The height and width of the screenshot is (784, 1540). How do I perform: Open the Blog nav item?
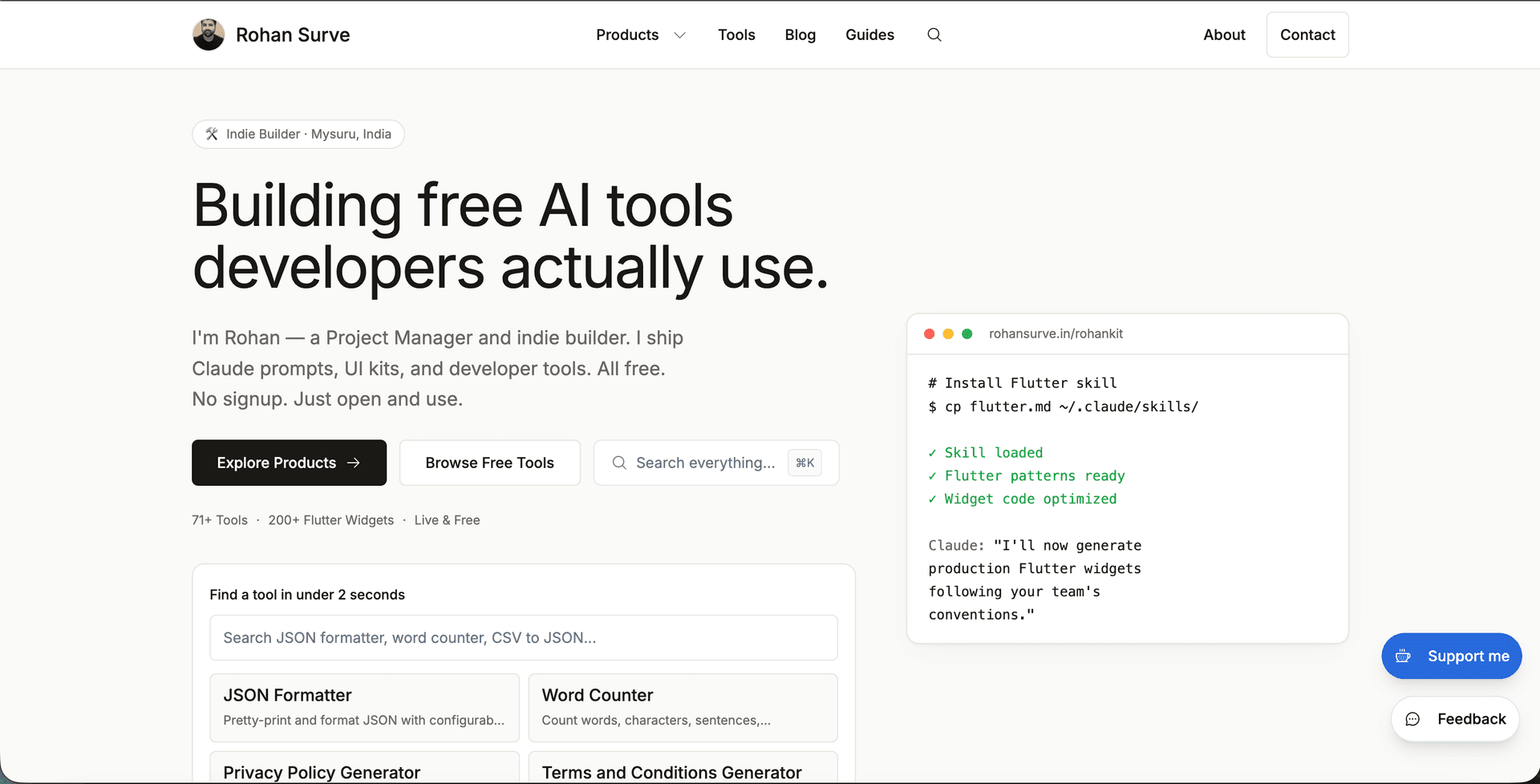(800, 34)
